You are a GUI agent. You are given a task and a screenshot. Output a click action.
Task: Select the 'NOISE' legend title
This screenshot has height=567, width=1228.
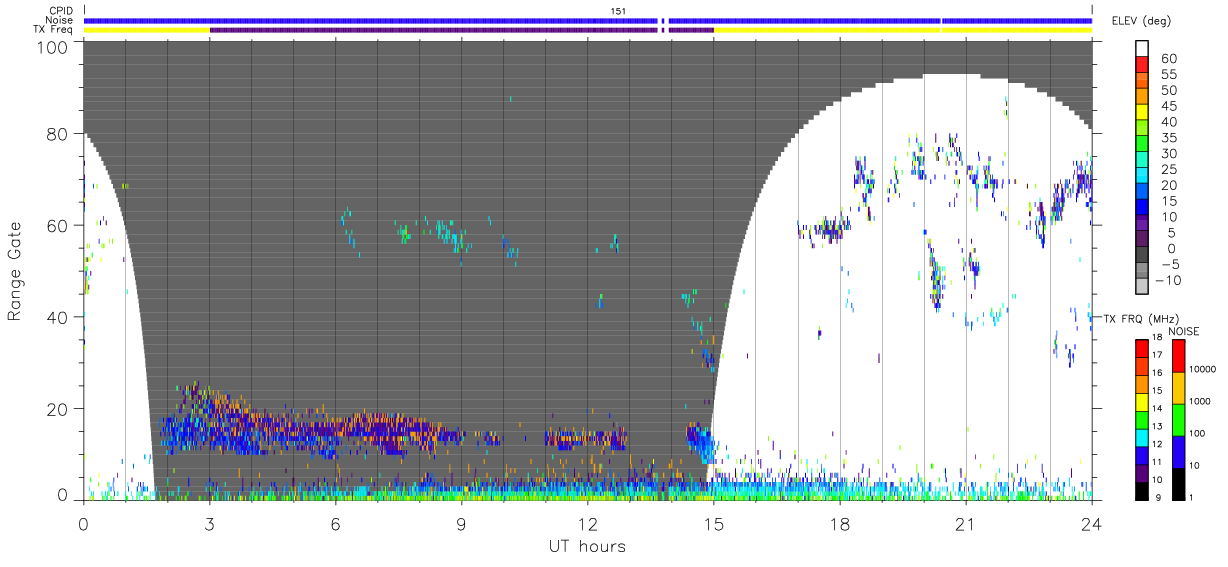click(1184, 331)
